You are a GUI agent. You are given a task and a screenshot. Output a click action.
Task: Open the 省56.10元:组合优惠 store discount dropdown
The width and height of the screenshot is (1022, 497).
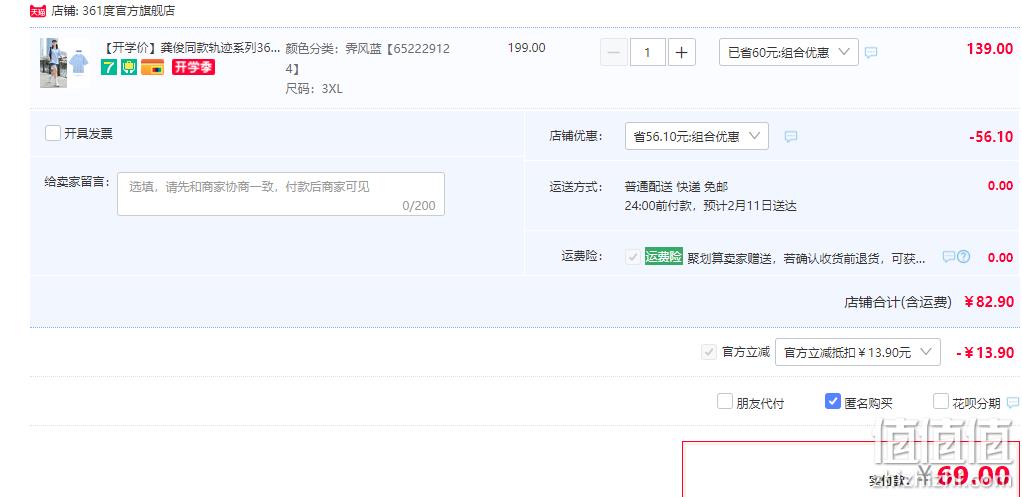click(x=697, y=136)
